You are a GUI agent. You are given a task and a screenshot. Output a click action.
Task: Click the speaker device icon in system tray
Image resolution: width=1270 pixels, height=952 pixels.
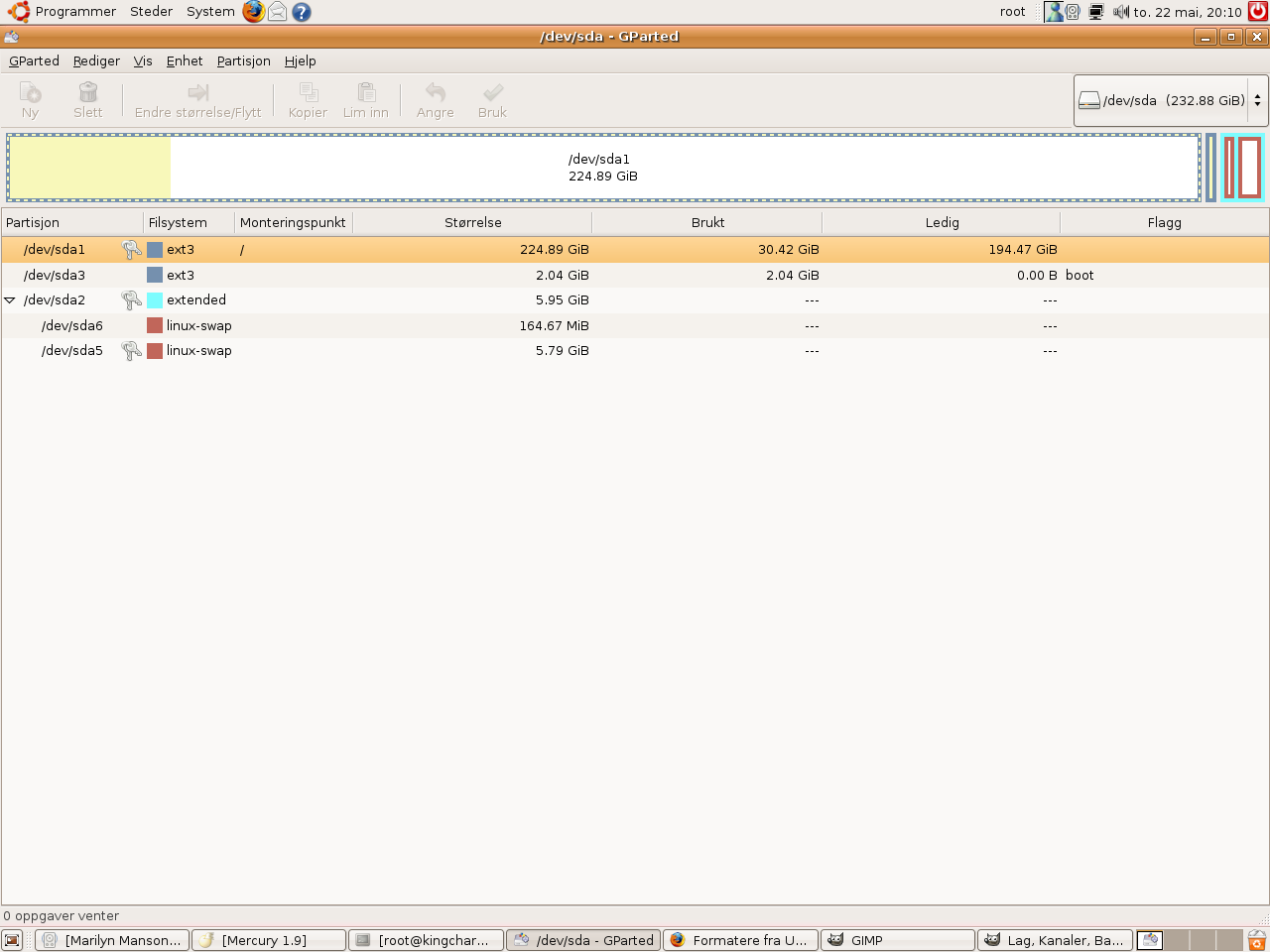click(1073, 12)
